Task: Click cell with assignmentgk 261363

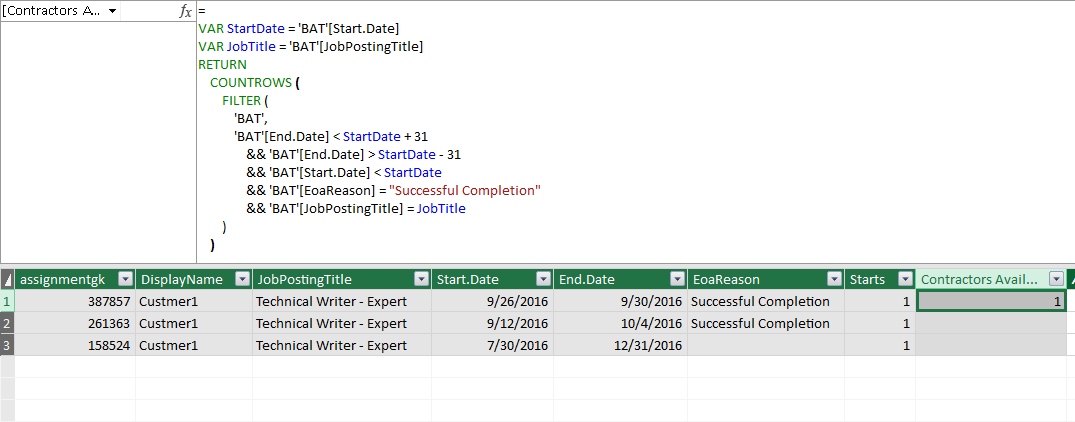Action: pos(75,323)
